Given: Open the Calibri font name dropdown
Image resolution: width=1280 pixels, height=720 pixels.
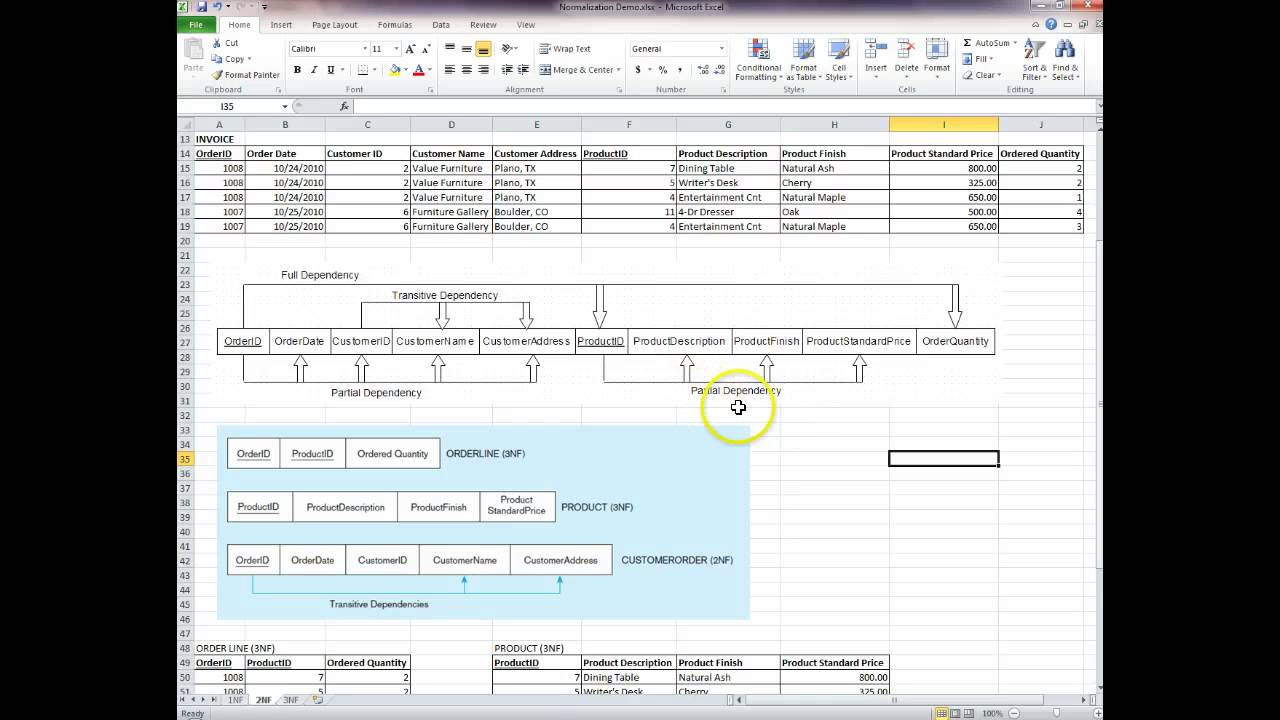Looking at the screenshot, I should tap(364, 49).
